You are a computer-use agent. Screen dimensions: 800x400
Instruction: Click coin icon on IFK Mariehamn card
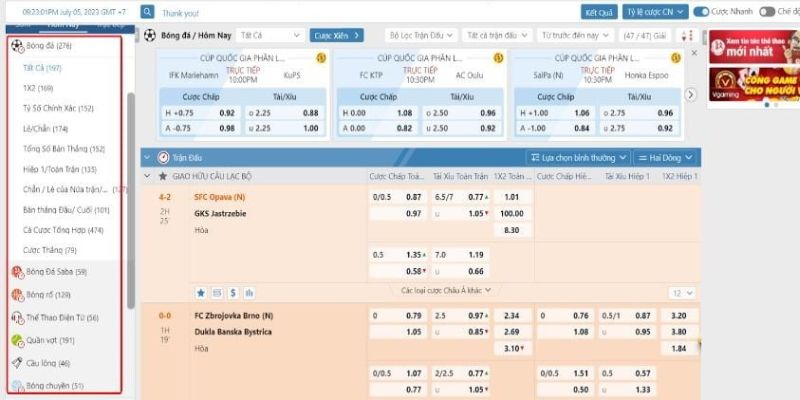[x=321, y=58]
